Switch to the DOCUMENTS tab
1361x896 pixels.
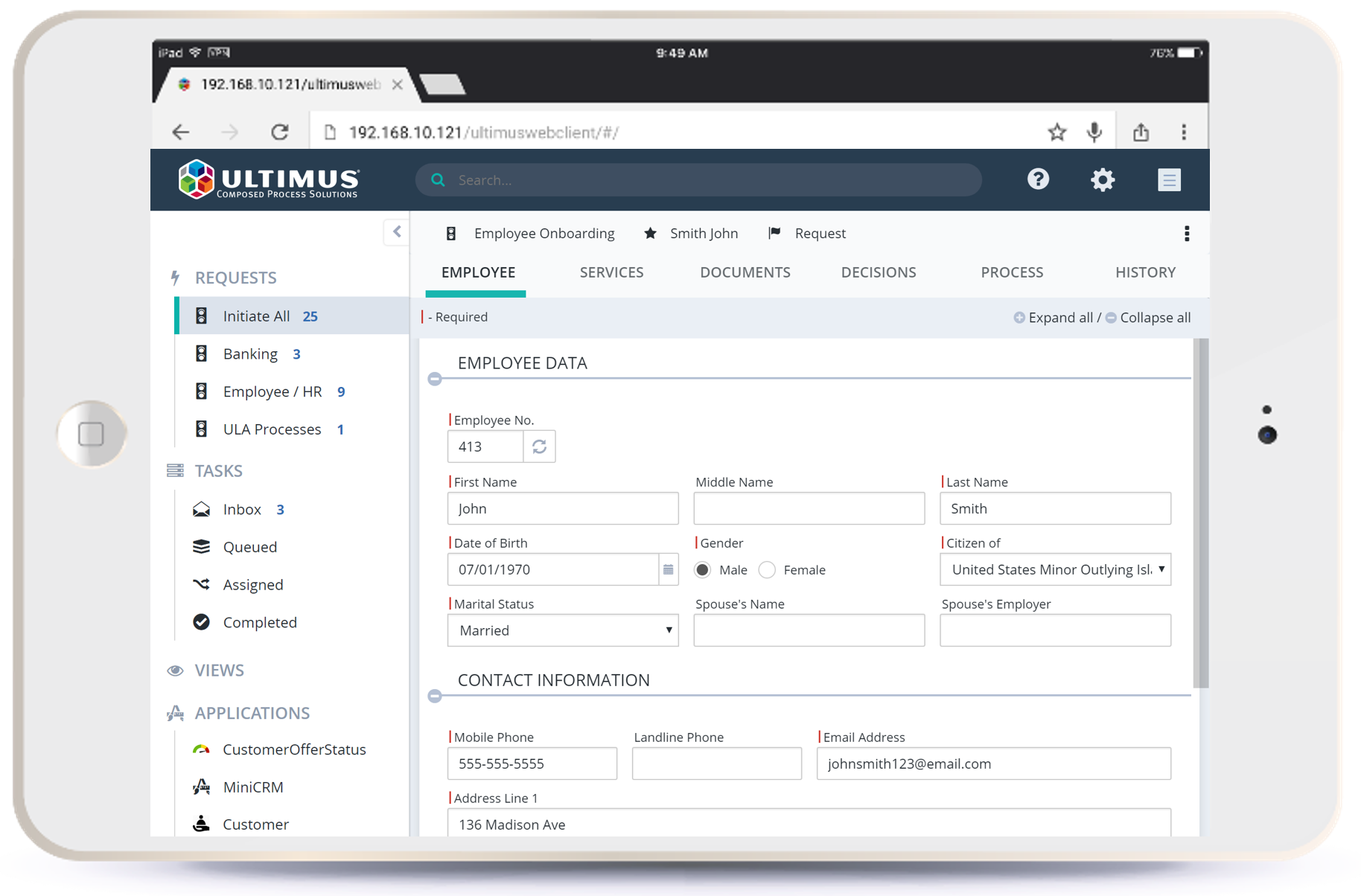coord(745,272)
